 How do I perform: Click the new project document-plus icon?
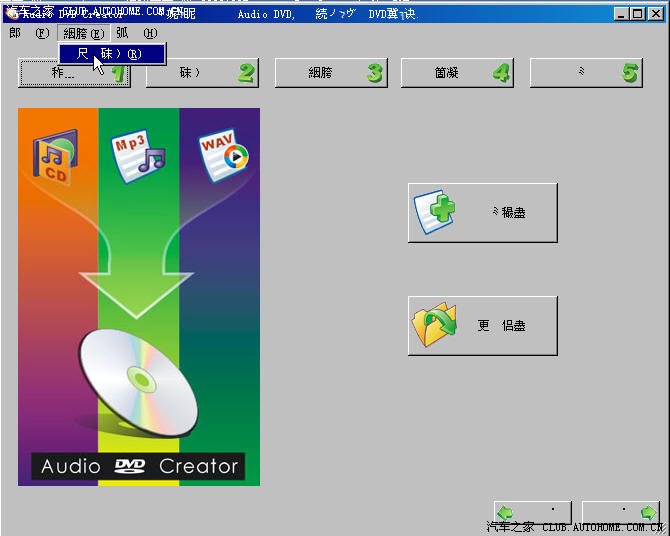pyautogui.click(x=436, y=212)
